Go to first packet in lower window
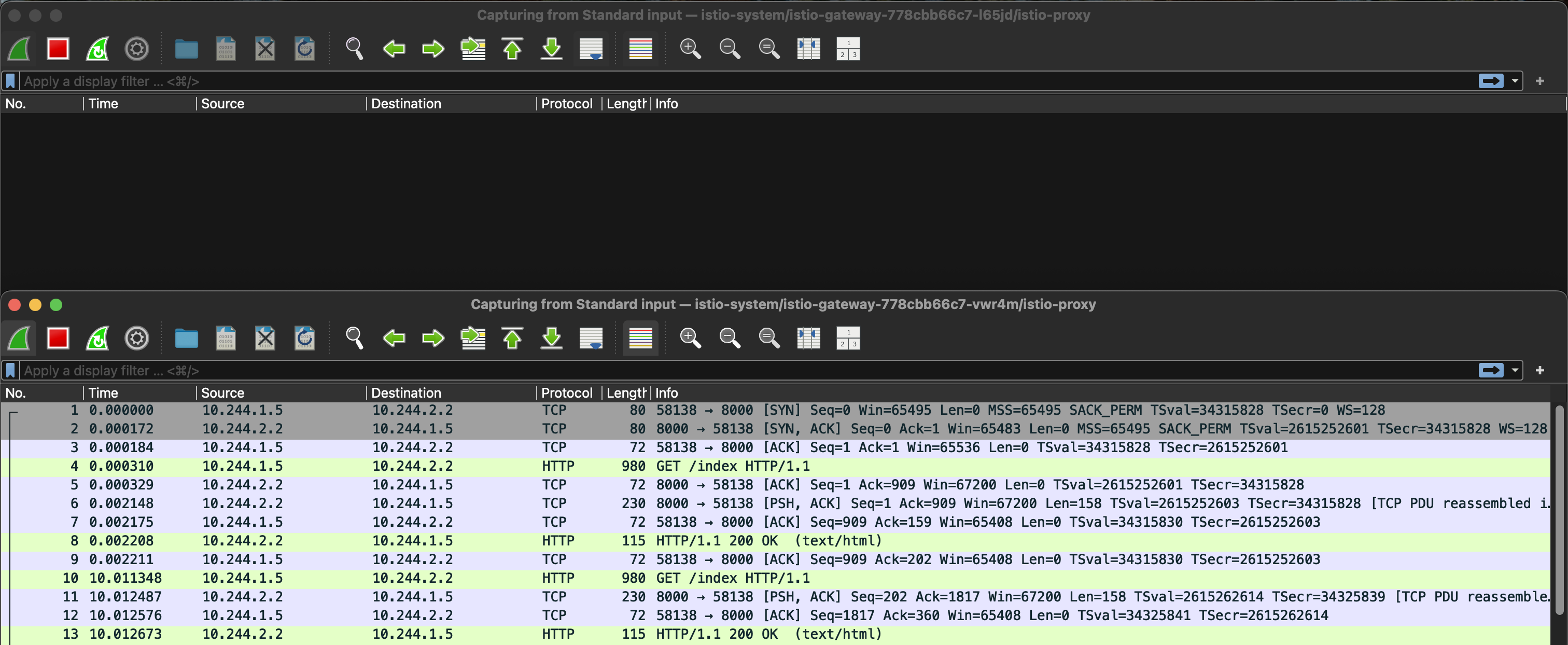This screenshot has width=1568, height=645. click(512, 339)
